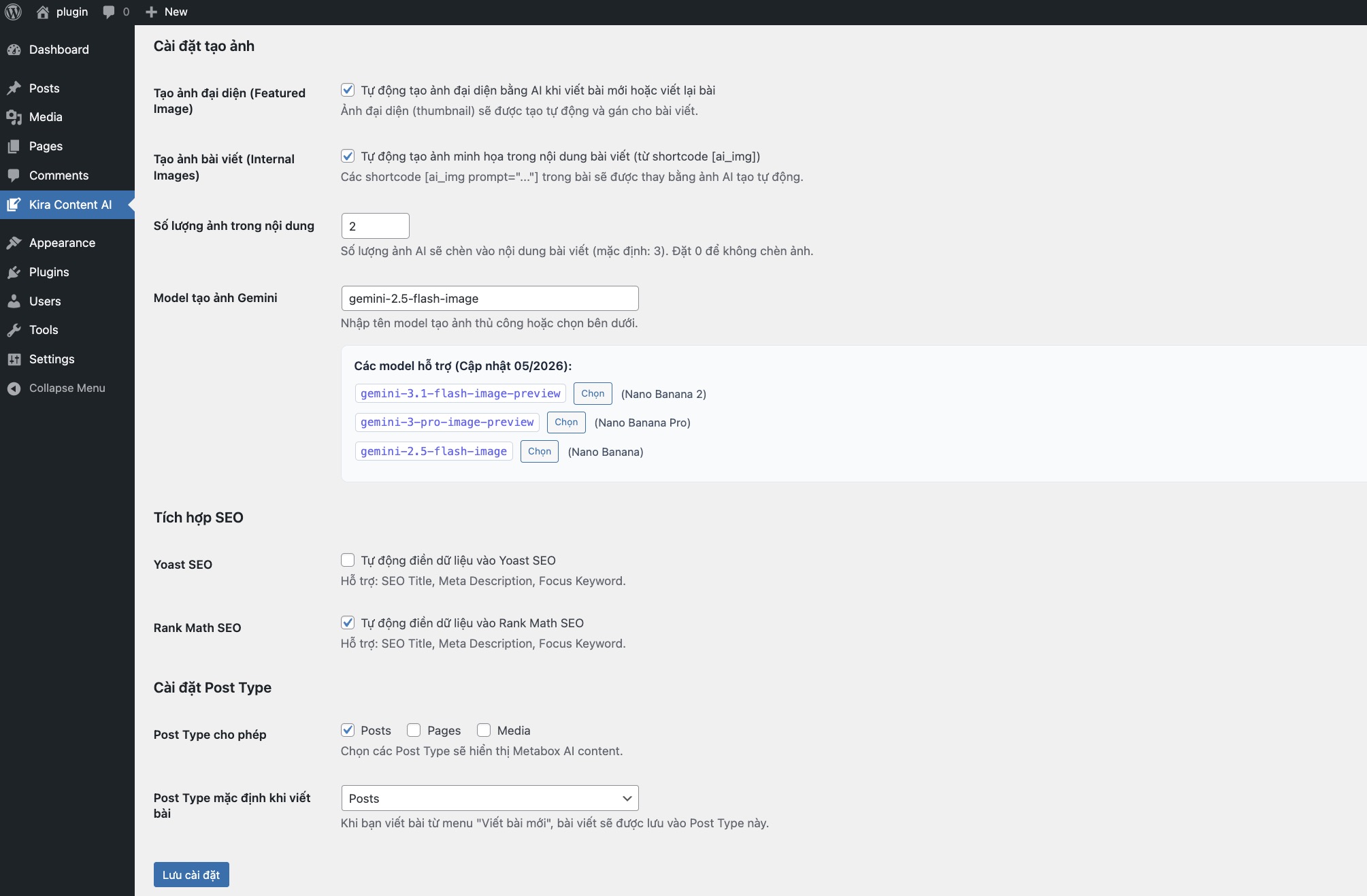This screenshot has height=896, width=1367.
Task: Click Collapse Menu text
Action: [x=67, y=388]
